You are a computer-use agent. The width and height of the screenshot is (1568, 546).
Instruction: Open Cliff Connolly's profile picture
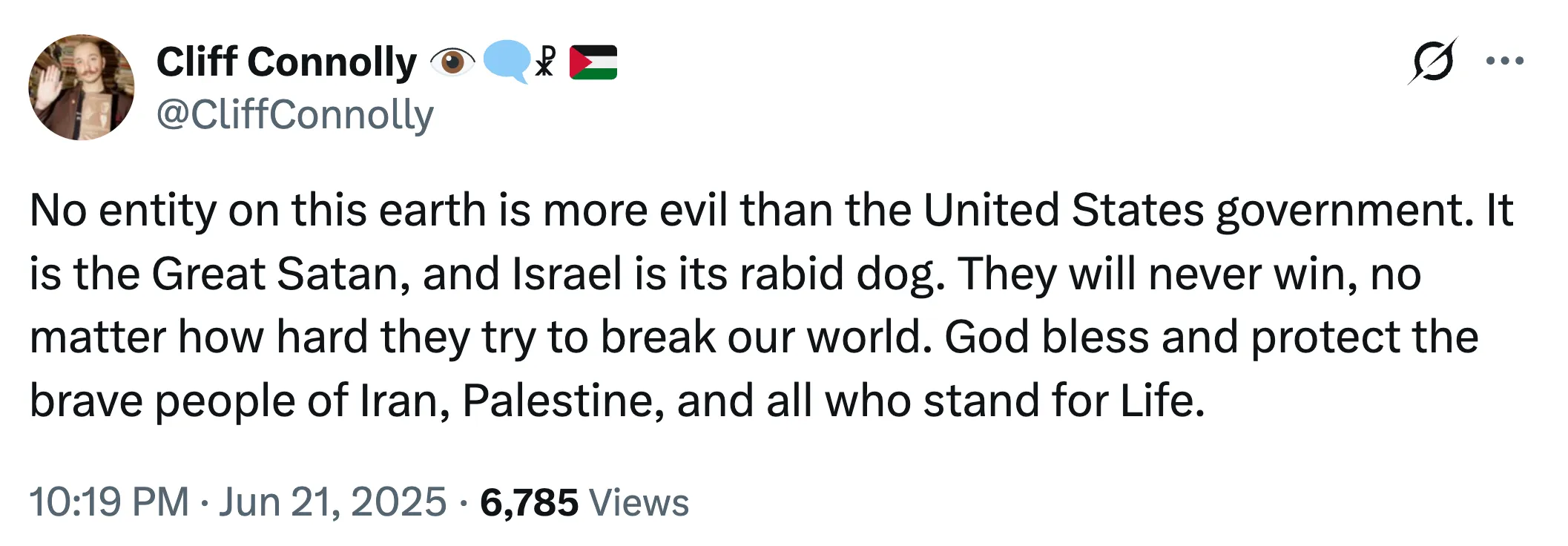(x=82, y=87)
